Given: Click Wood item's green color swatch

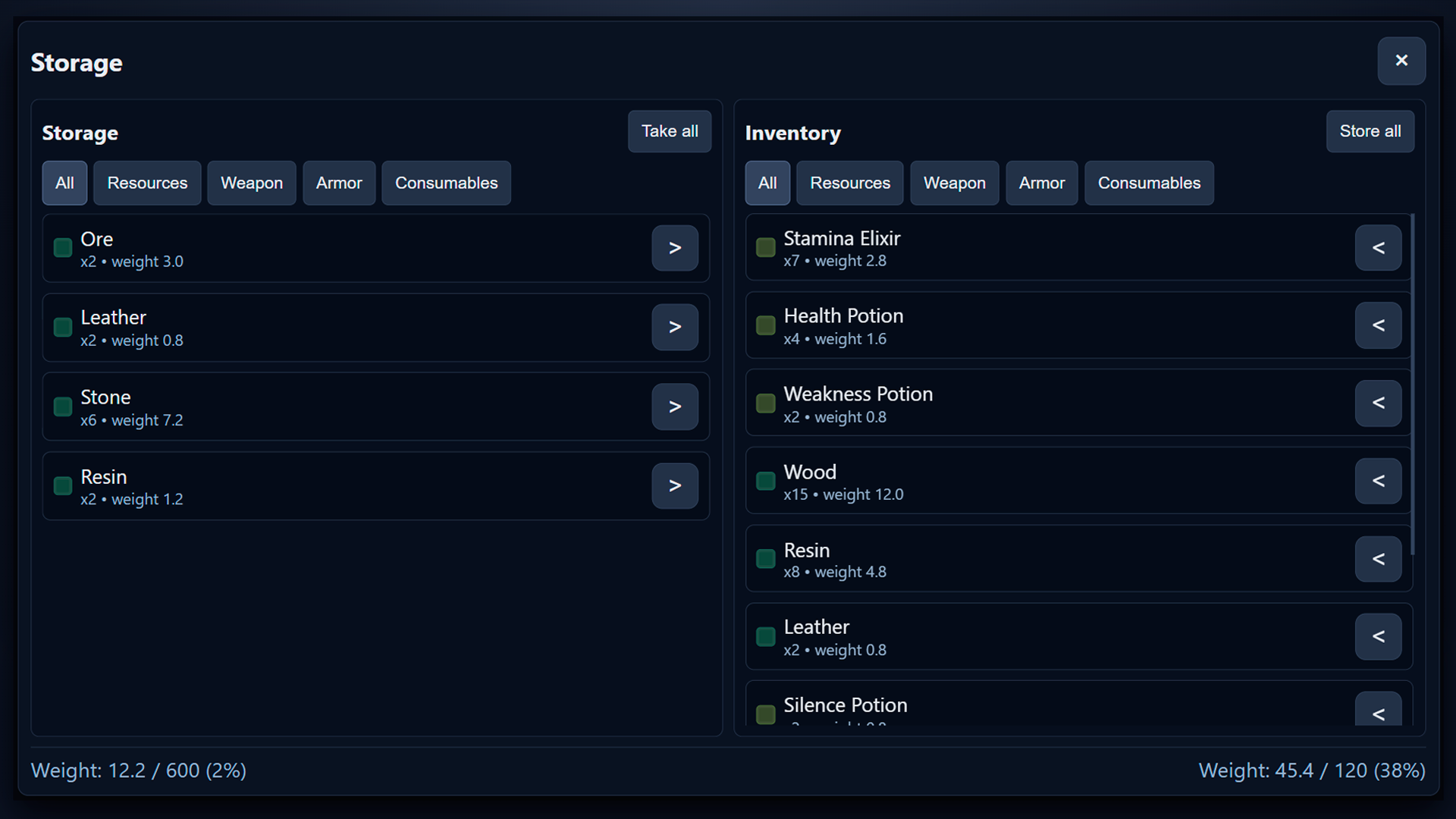Looking at the screenshot, I should (765, 481).
